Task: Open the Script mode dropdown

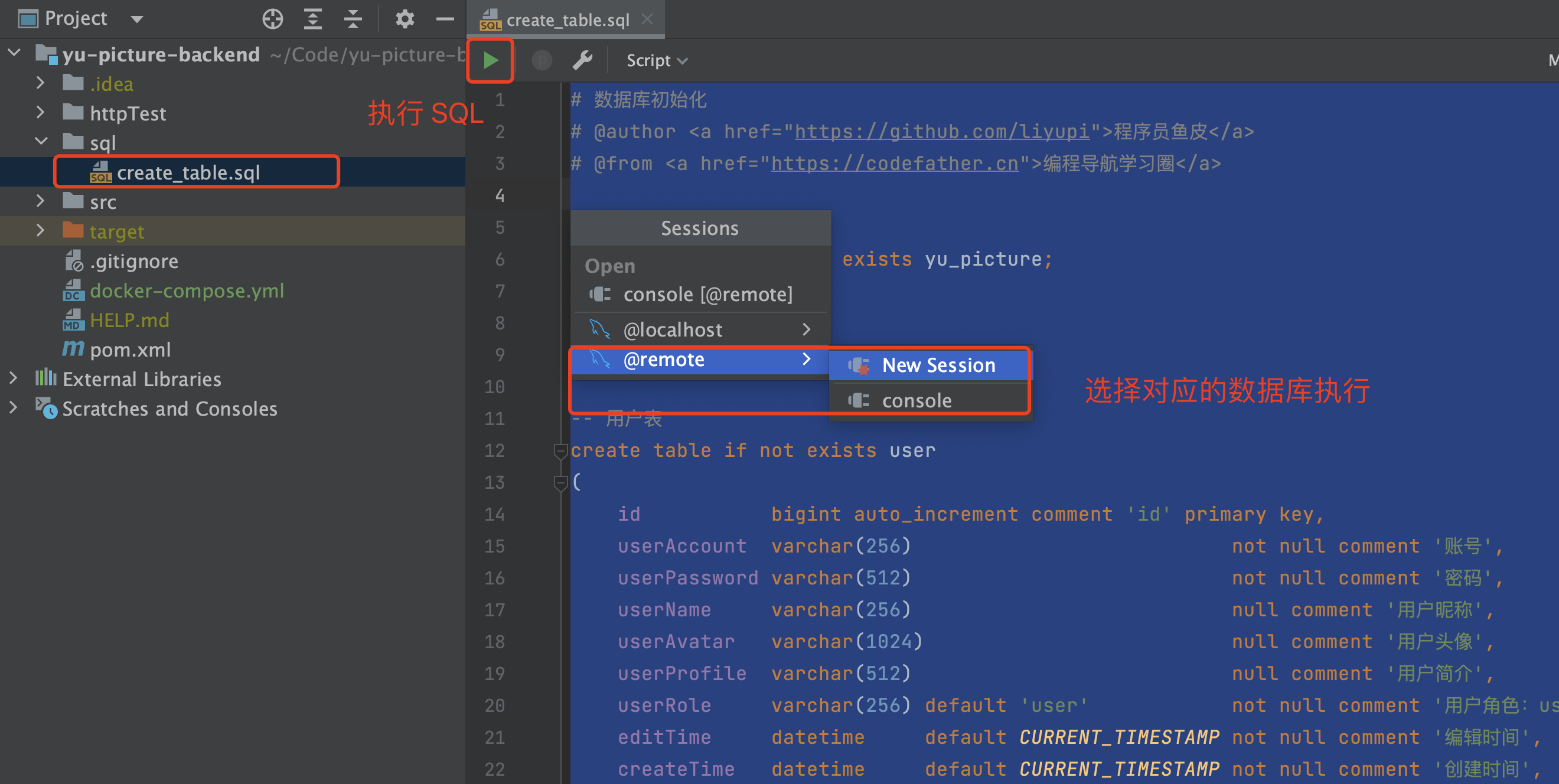Action: [657, 60]
